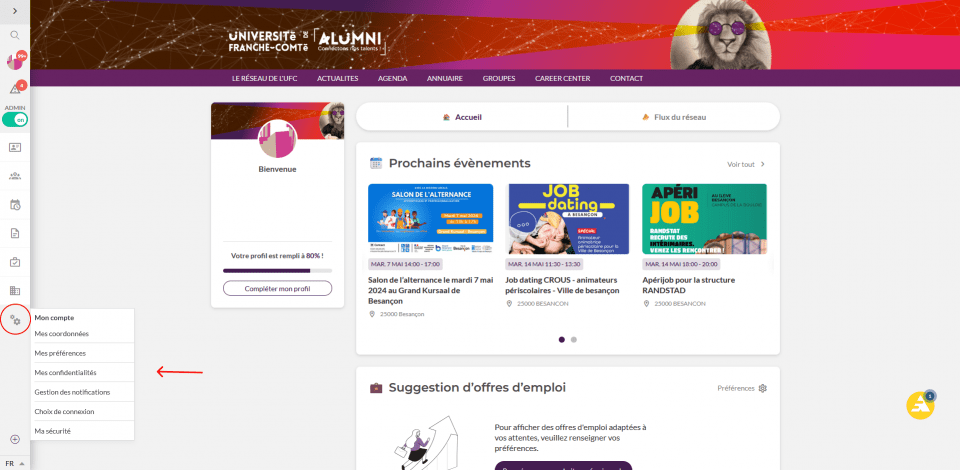Viewport: 960px width, 470px height.
Task: Open the FR language dropdown
Action: (x=15, y=463)
